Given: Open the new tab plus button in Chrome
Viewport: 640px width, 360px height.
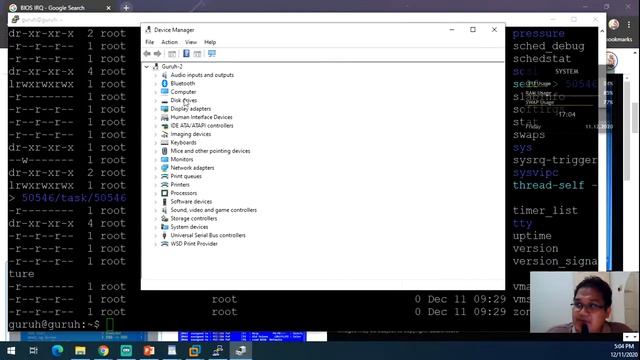Looking at the screenshot, I should [x=126, y=8].
